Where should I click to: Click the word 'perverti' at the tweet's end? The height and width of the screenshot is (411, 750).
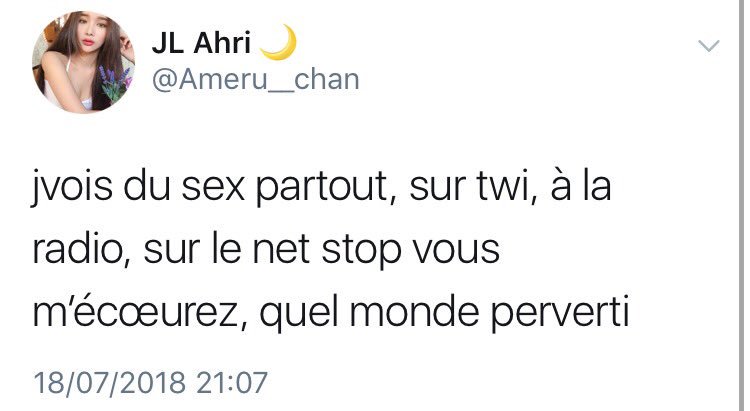click(560, 313)
